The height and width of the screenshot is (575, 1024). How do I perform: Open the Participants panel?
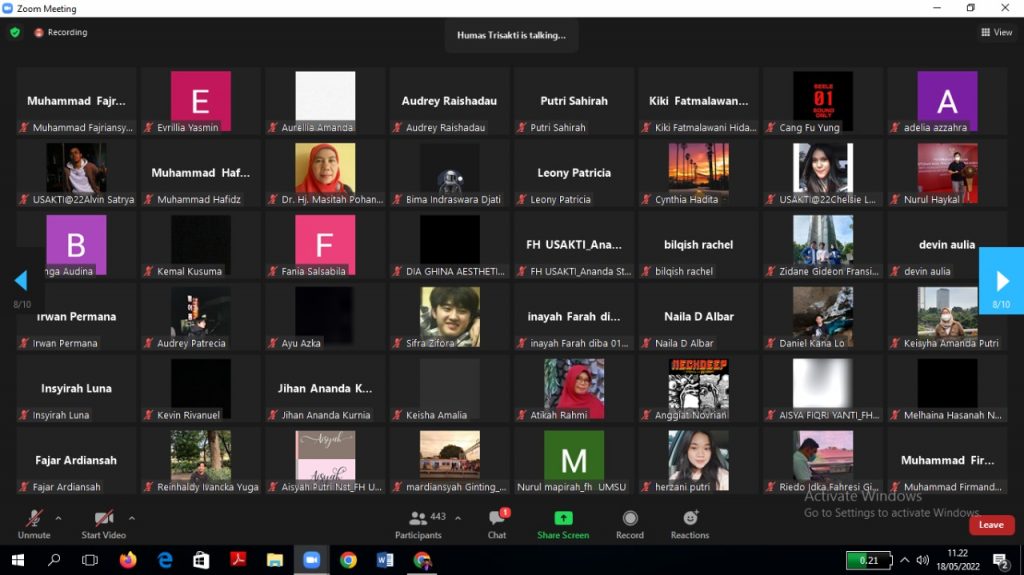click(x=418, y=518)
